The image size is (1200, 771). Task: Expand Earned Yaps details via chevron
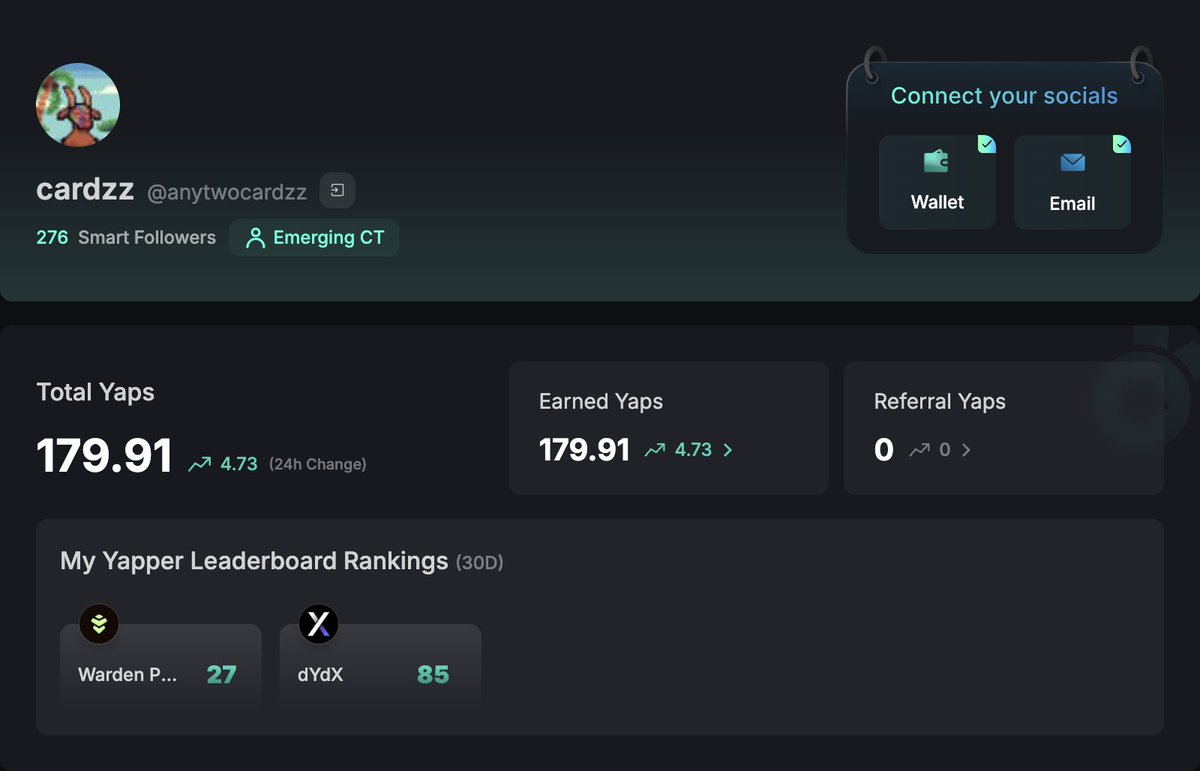(728, 450)
